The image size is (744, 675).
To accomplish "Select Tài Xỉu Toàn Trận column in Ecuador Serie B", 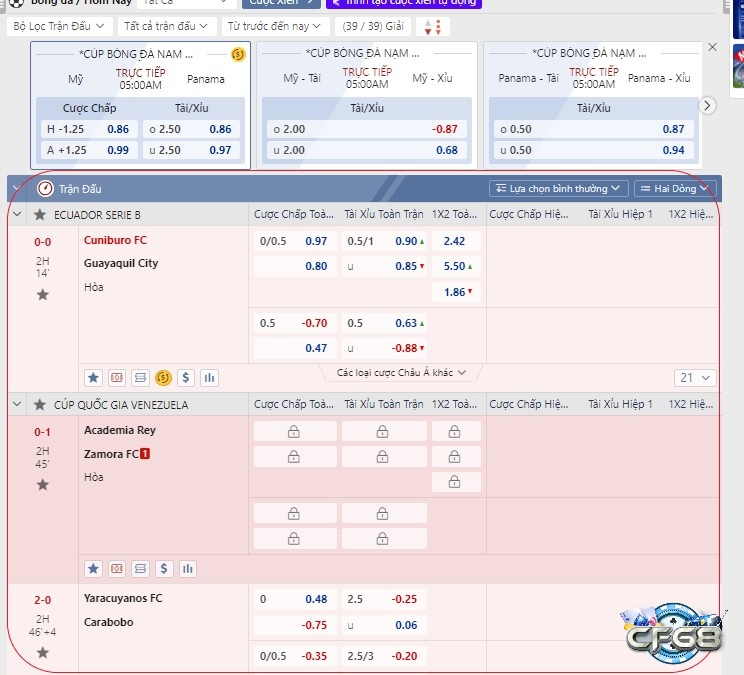I will tap(383, 214).
